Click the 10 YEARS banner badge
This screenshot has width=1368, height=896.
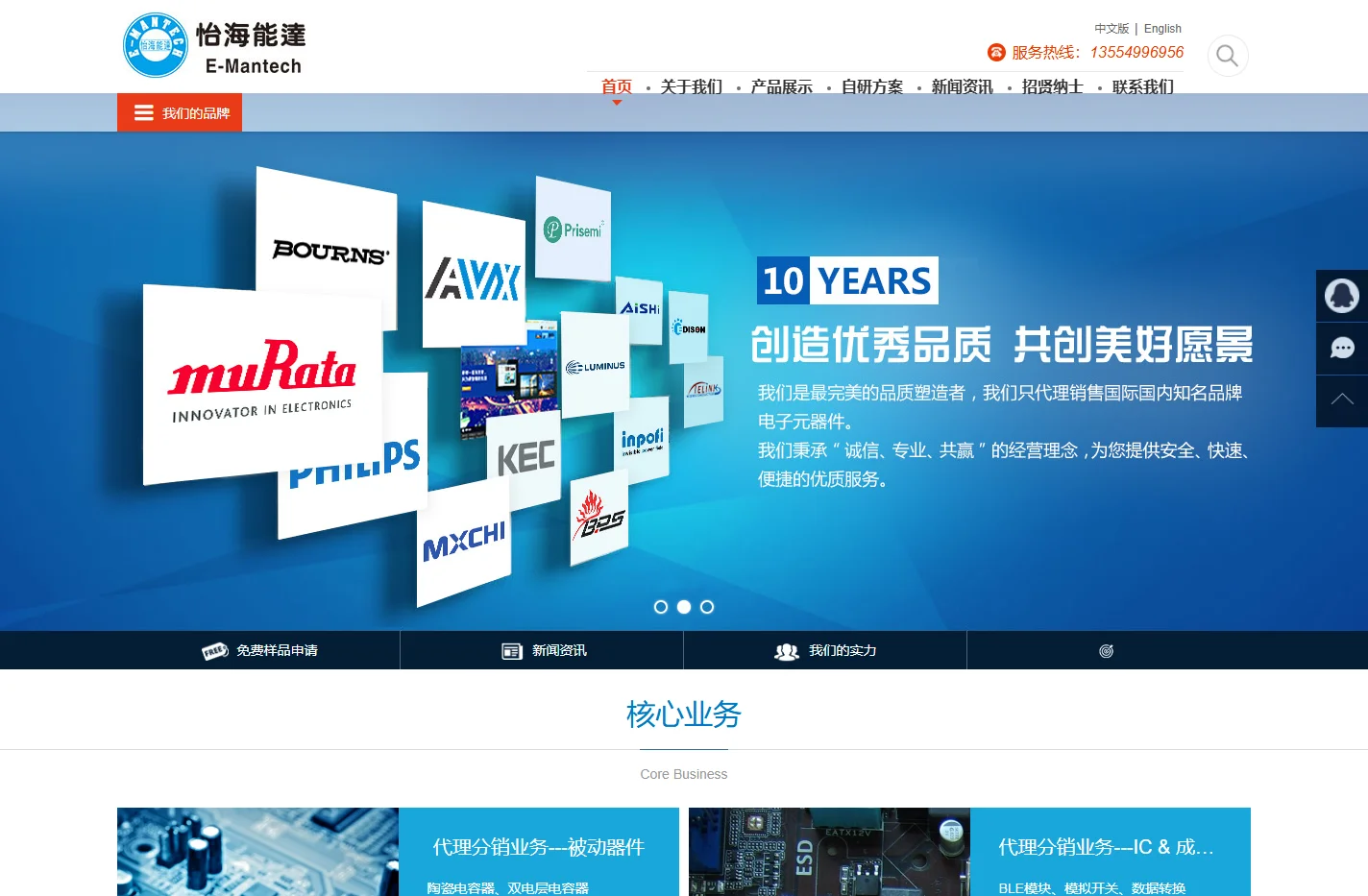(847, 280)
